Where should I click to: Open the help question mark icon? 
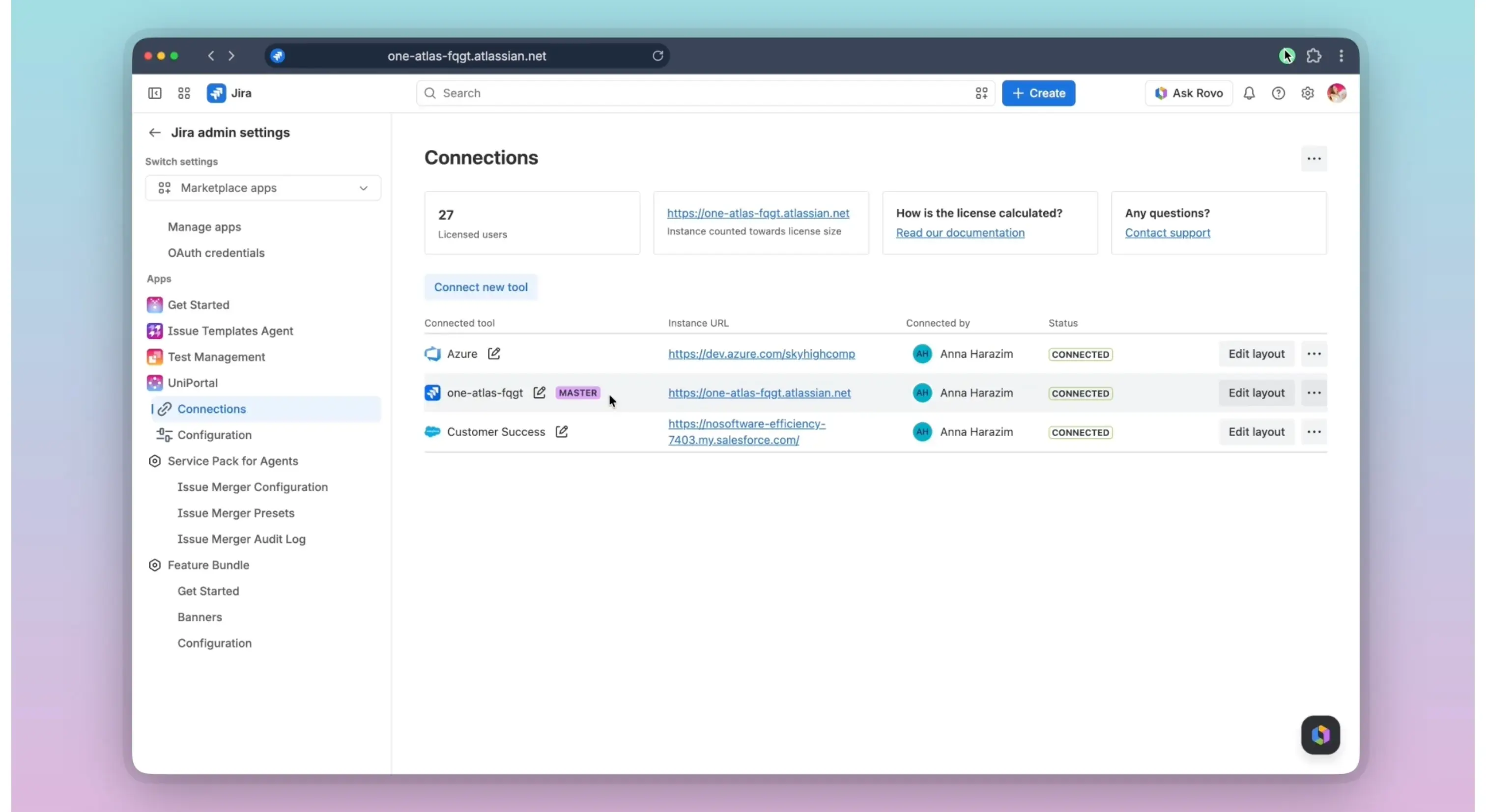[1278, 93]
